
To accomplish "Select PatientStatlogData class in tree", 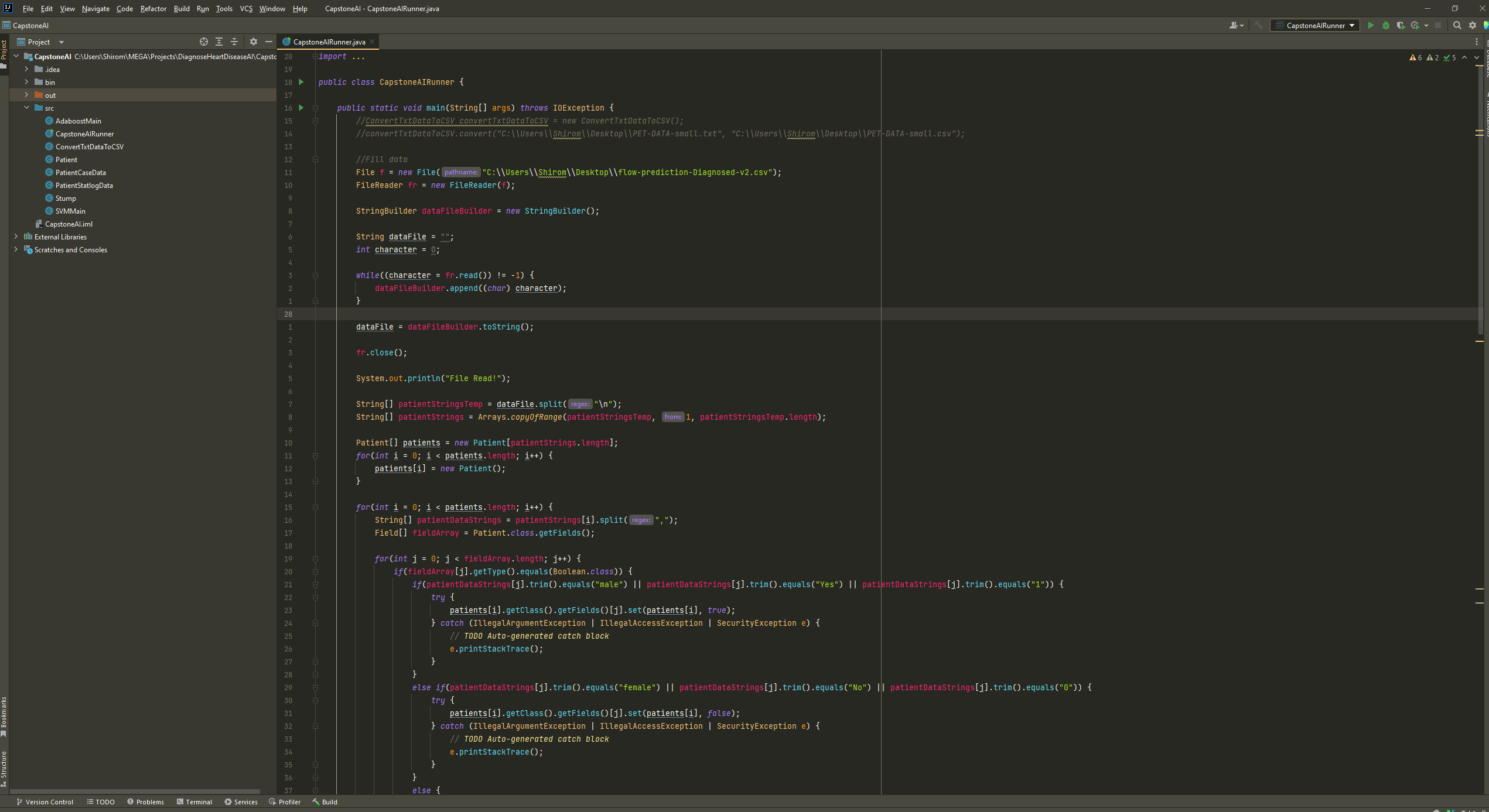I will 79,185.
